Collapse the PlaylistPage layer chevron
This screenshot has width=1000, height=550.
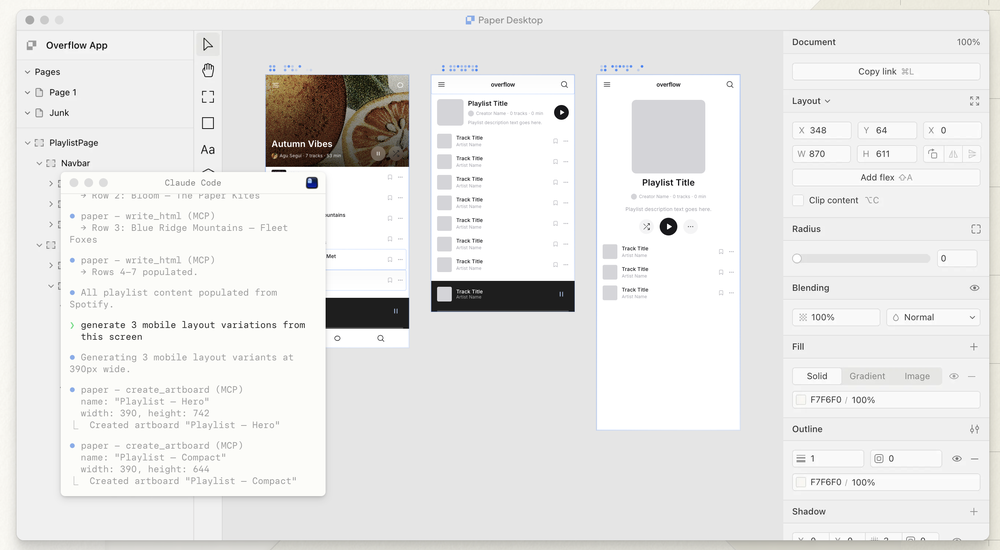(x=27, y=143)
